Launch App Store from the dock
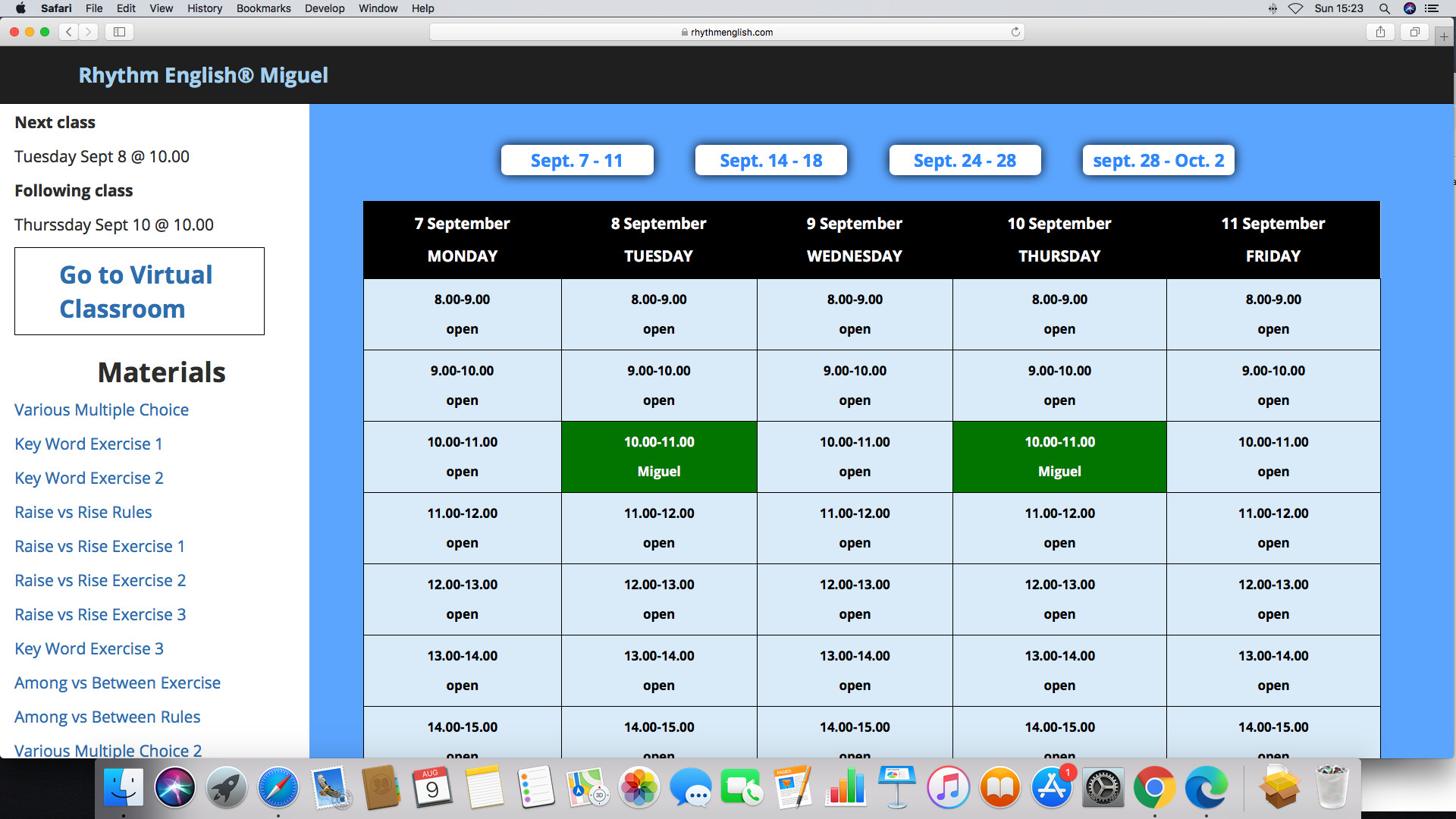The height and width of the screenshot is (819, 1456). (x=1051, y=787)
